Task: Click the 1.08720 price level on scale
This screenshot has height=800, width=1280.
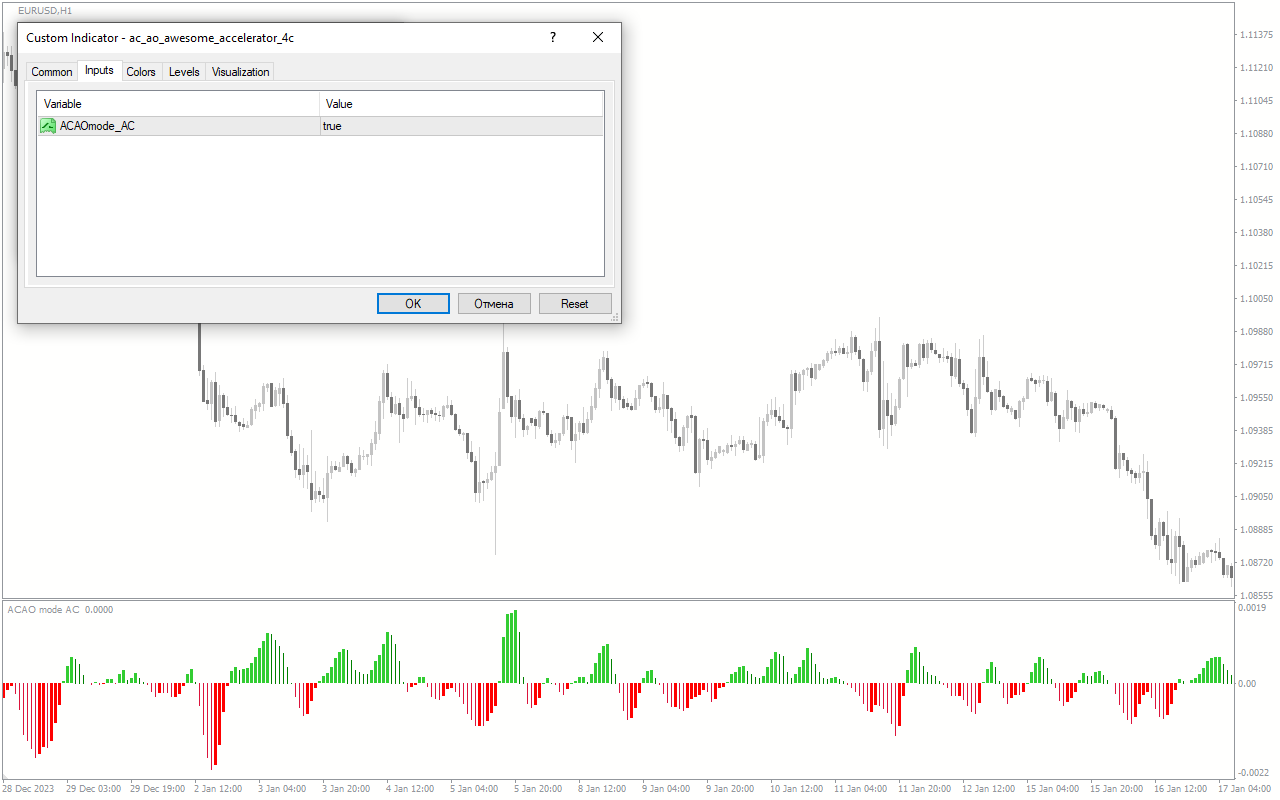Action: click(x=1256, y=563)
